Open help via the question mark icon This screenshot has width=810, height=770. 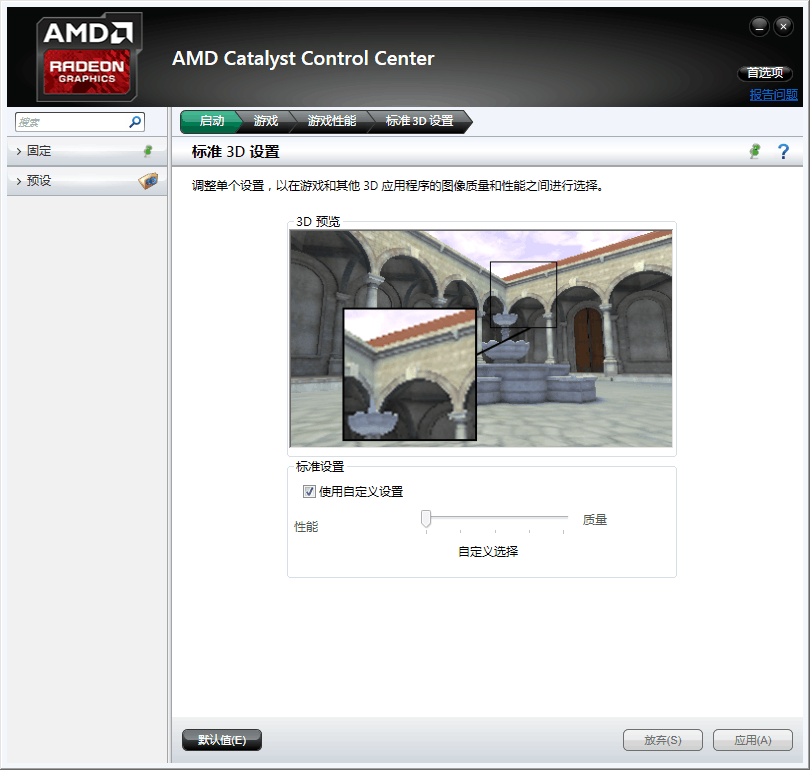(x=783, y=151)
